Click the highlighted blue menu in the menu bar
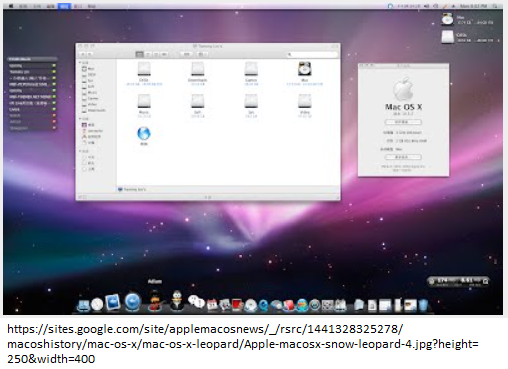This screenshot has width=508, height=369. (x=64, y=6)
